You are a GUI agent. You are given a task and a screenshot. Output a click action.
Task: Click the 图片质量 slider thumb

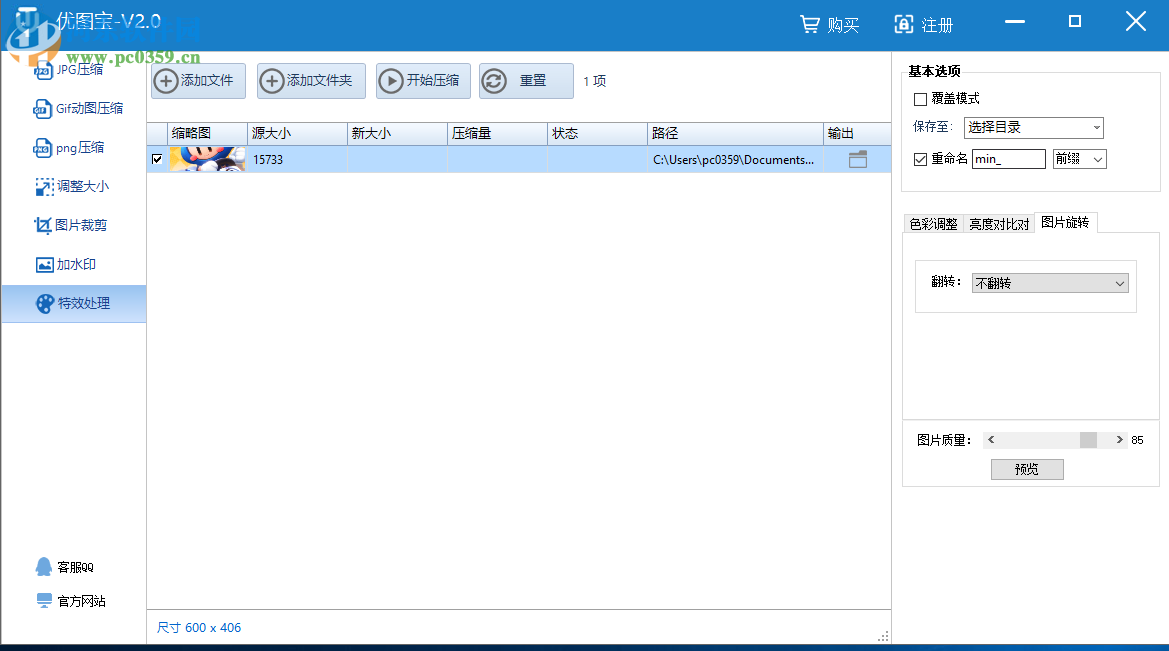1088,440
